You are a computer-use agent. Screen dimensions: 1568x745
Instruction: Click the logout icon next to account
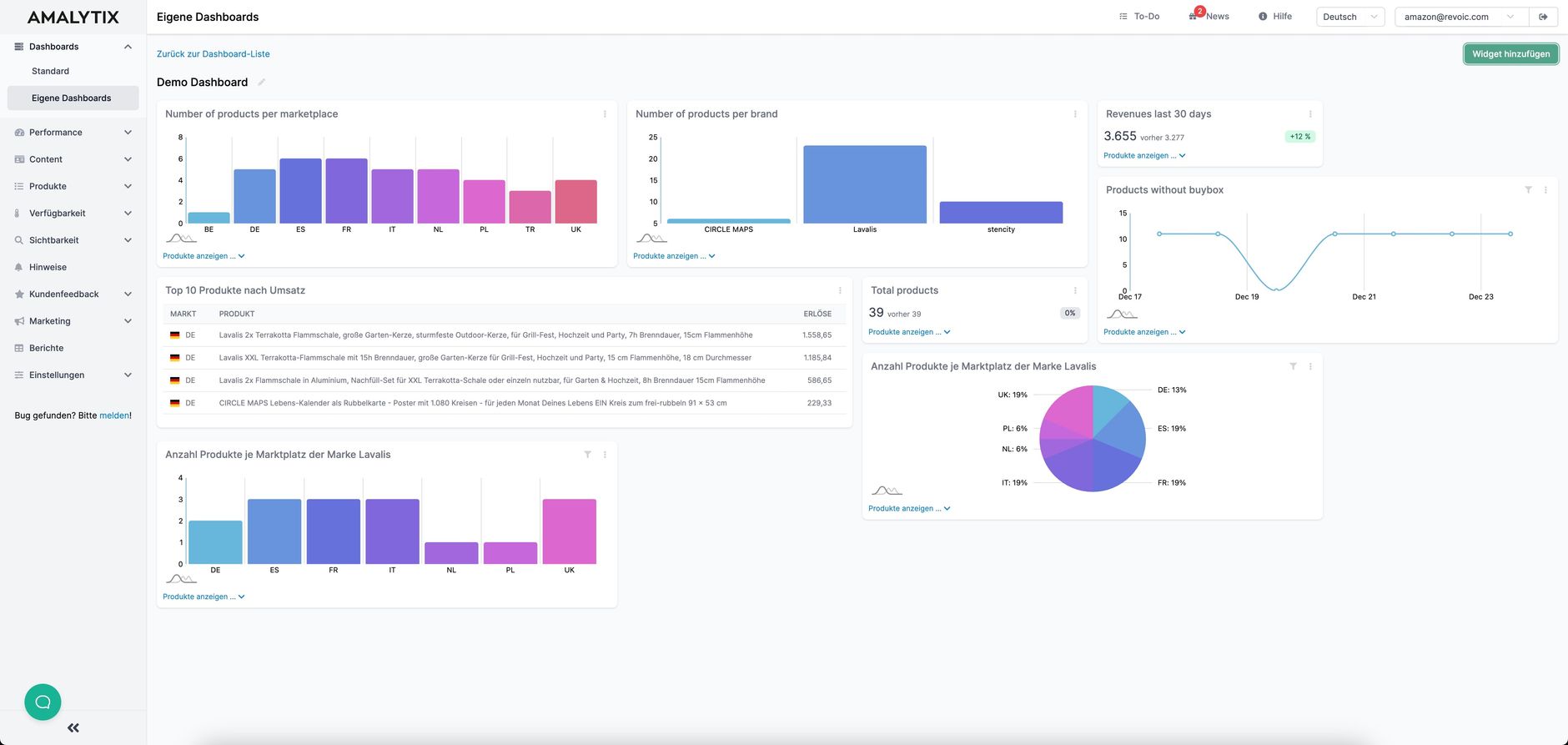(1543, 17)
